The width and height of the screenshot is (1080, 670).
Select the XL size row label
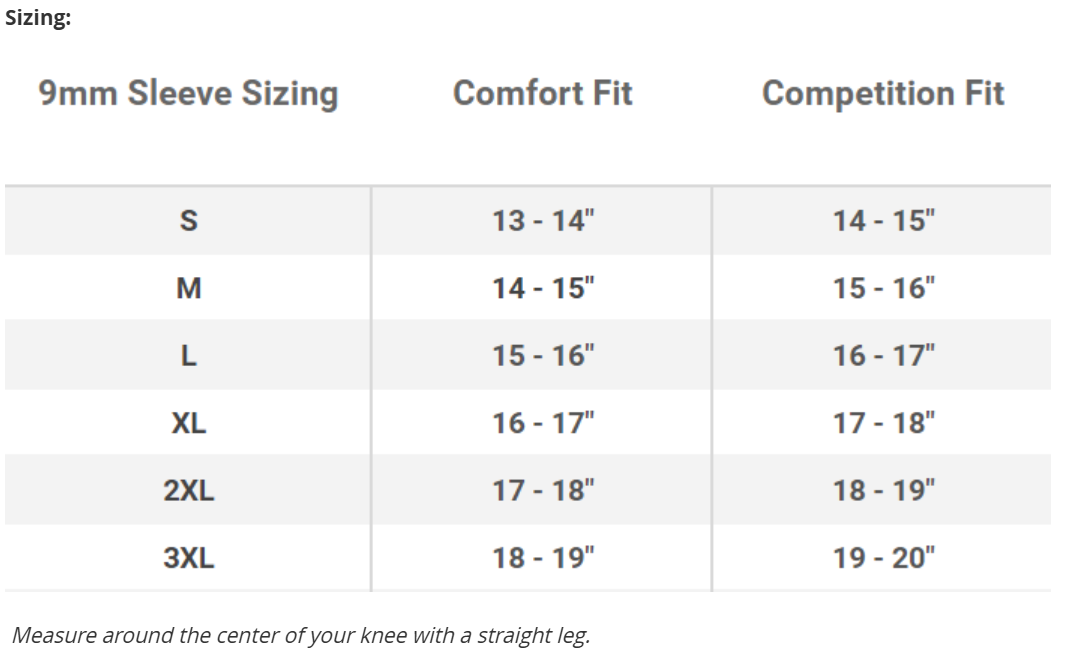tap(188, 424)
